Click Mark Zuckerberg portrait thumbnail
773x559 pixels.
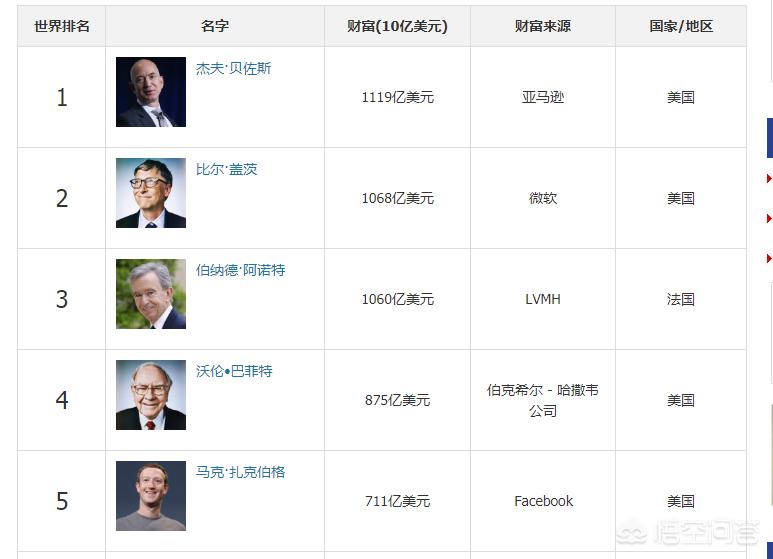151,496
